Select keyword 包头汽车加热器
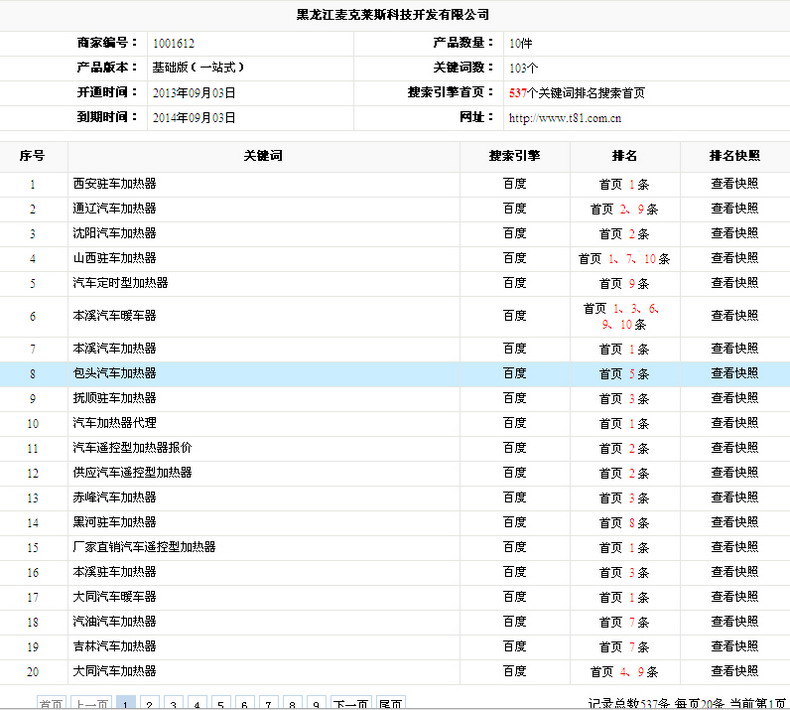Image resolution: width=790 pixels, height=710 pixels. 114,373
